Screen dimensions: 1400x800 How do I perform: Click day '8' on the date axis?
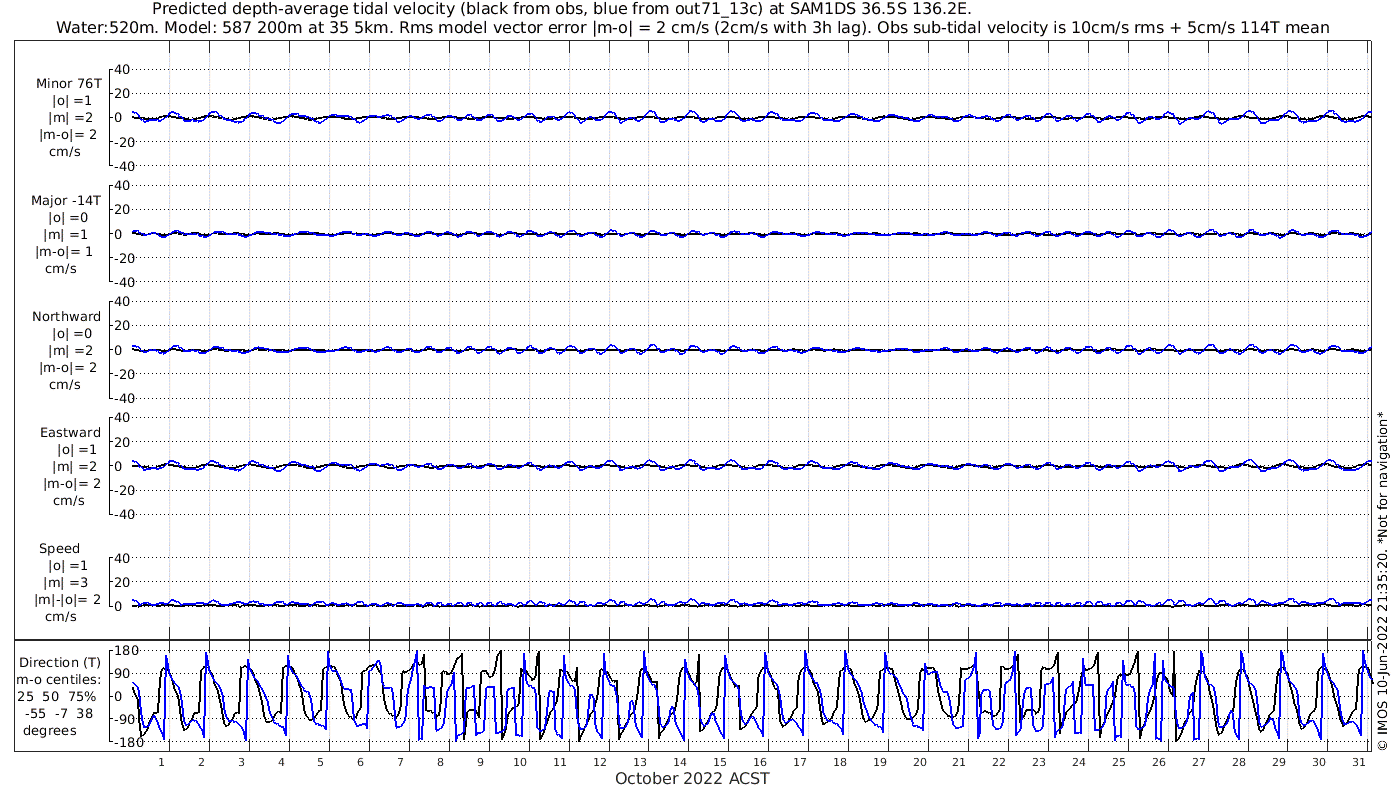point(441,762)
